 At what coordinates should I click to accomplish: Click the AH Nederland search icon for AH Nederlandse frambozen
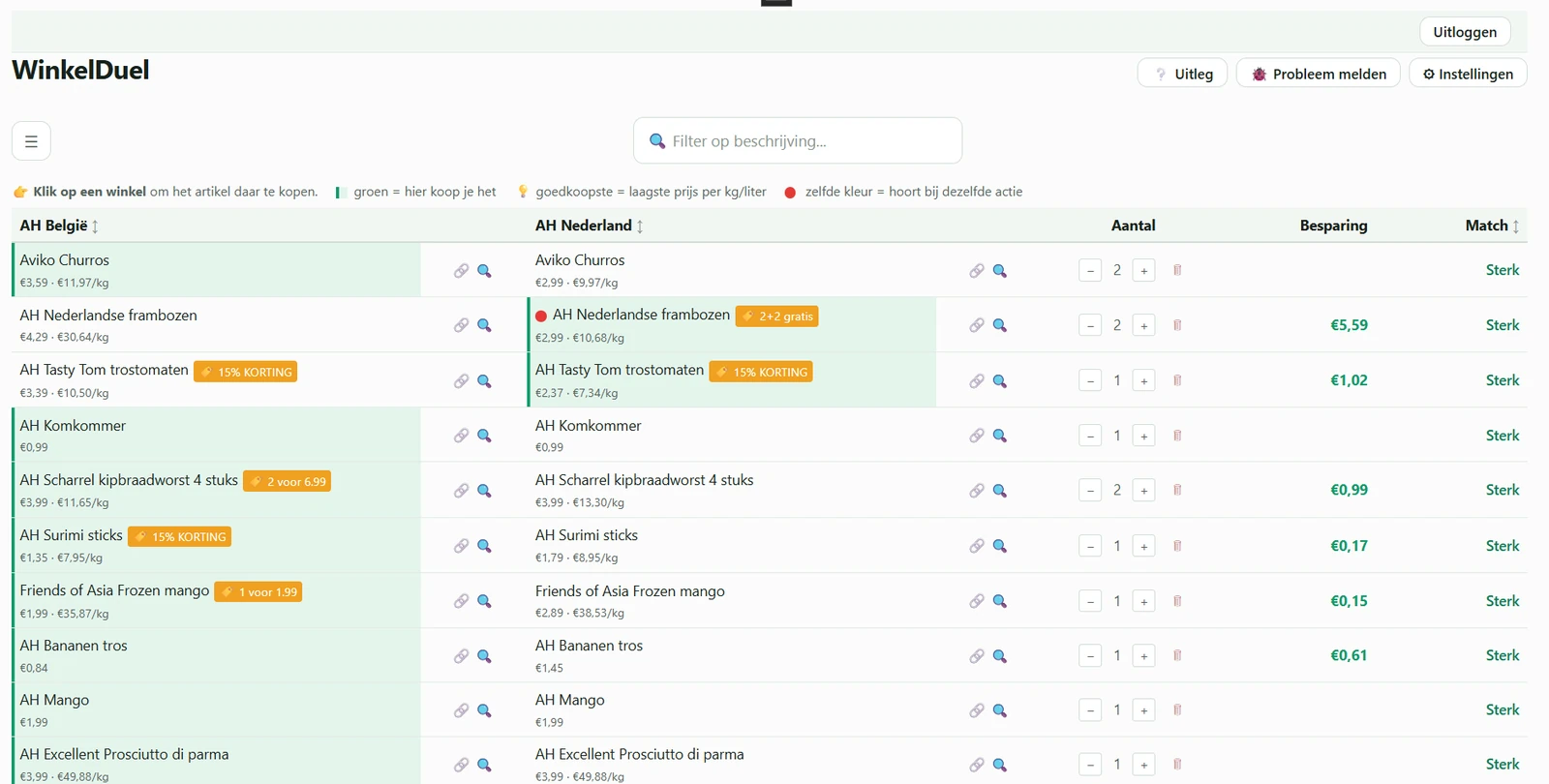[x=1000, y=325]
